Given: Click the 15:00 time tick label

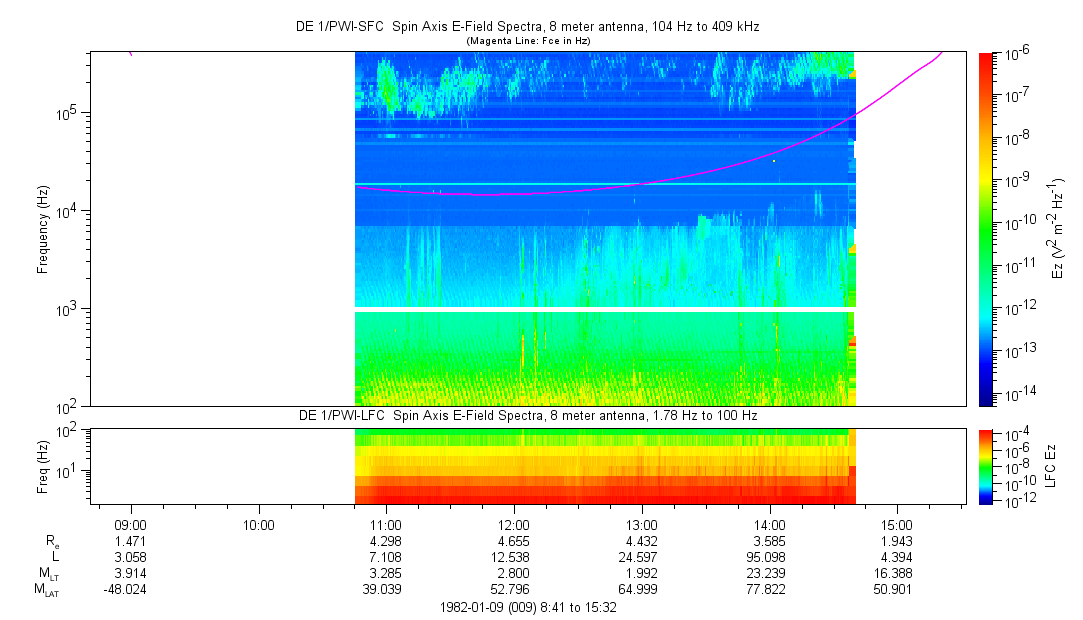Looking at the screenshot, I should coord(897,525).
